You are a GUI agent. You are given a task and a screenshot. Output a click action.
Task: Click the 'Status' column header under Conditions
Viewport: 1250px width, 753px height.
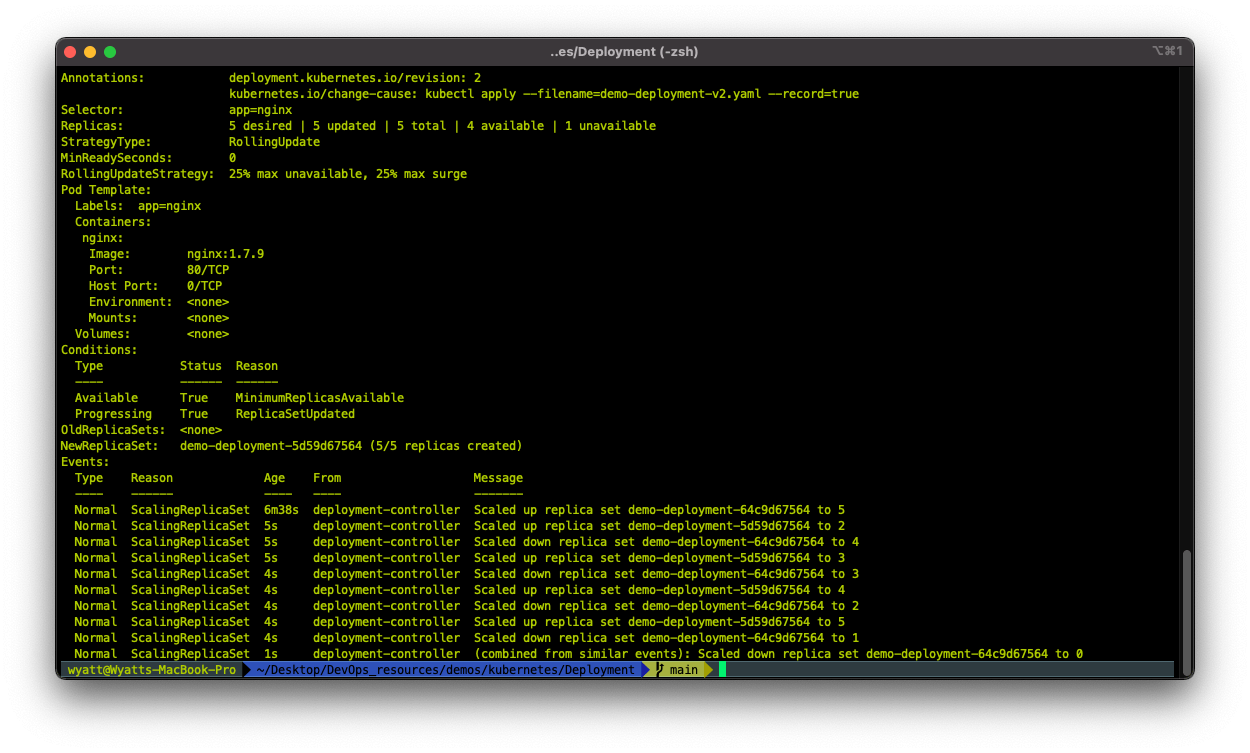coord(201,366)
